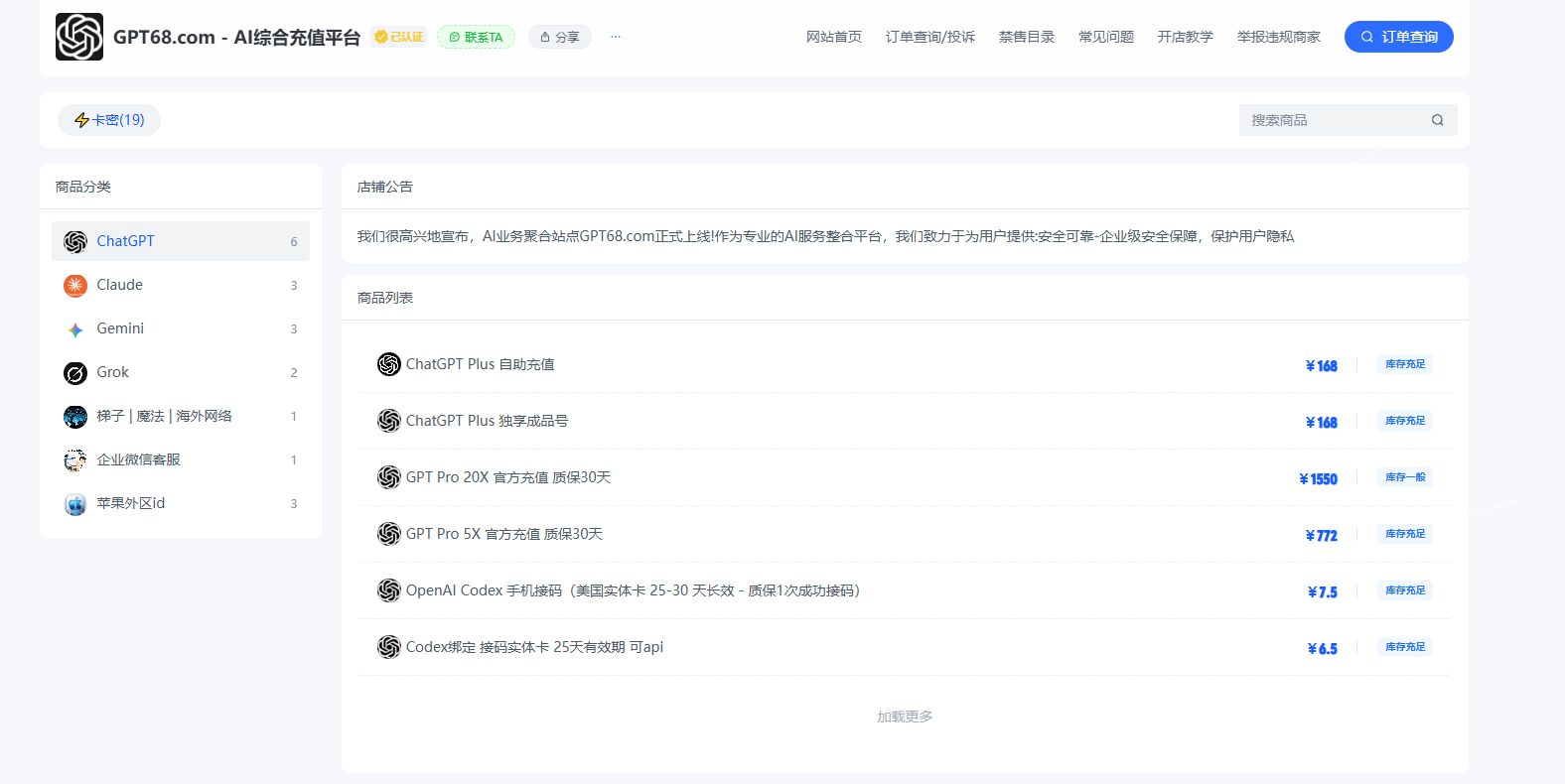Click 库存充足 tag on GPT Pro 5X row
Viewport: 1565px width, 784px height.
click(x=1405, y=534)
